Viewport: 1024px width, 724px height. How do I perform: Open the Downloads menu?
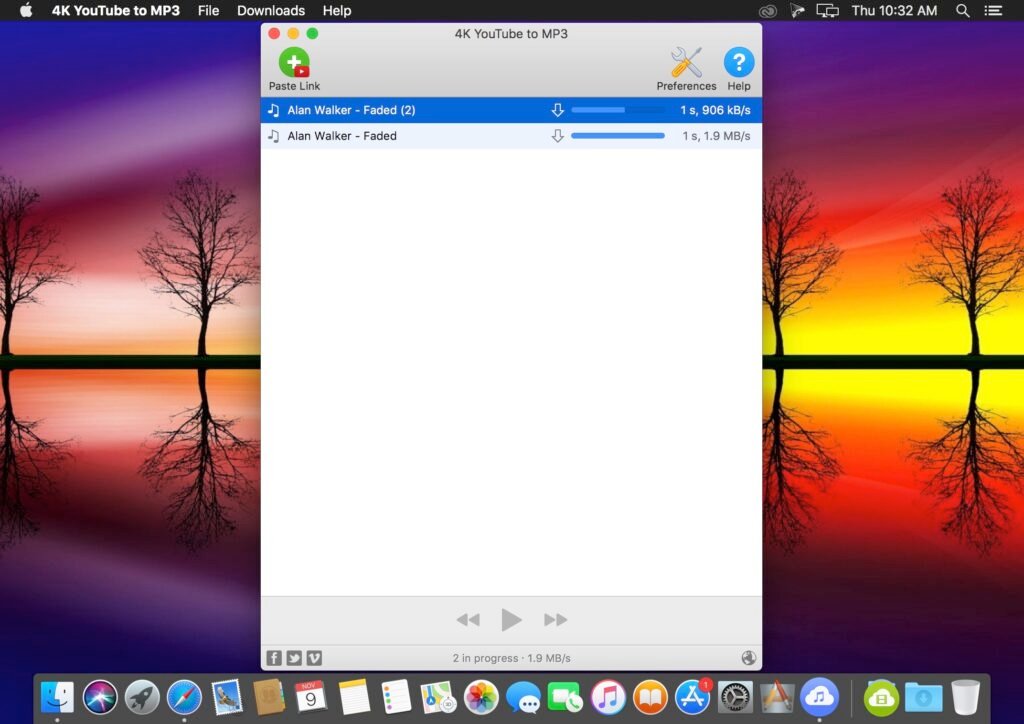coord(270,11)
